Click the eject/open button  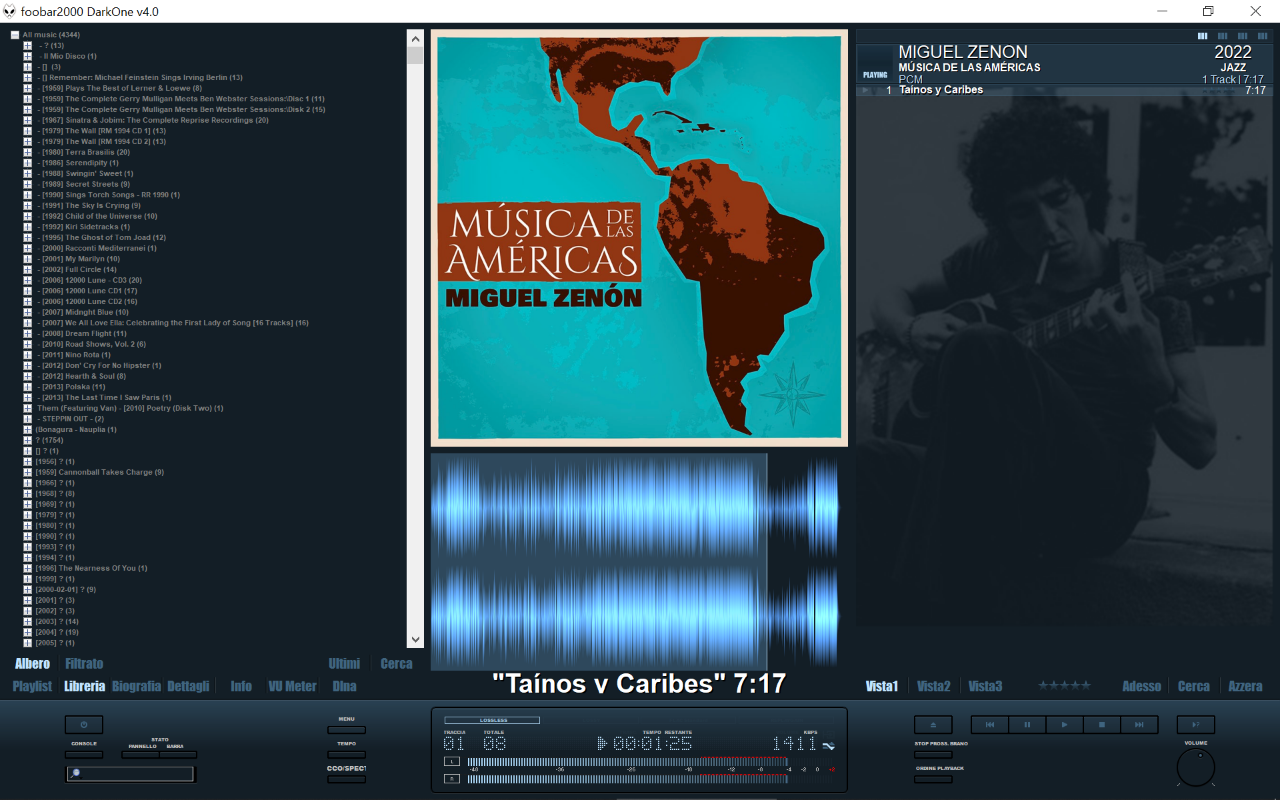[933, 725]
